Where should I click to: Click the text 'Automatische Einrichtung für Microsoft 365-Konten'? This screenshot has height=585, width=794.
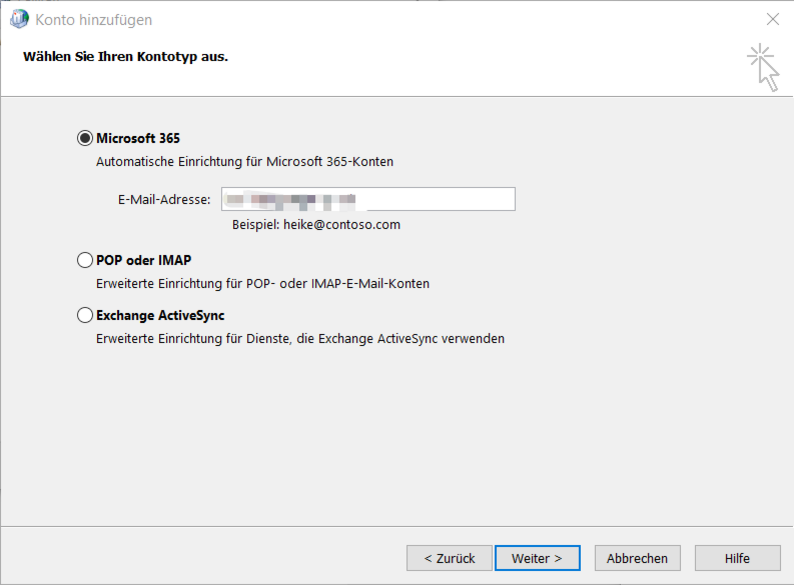[245, 162]
